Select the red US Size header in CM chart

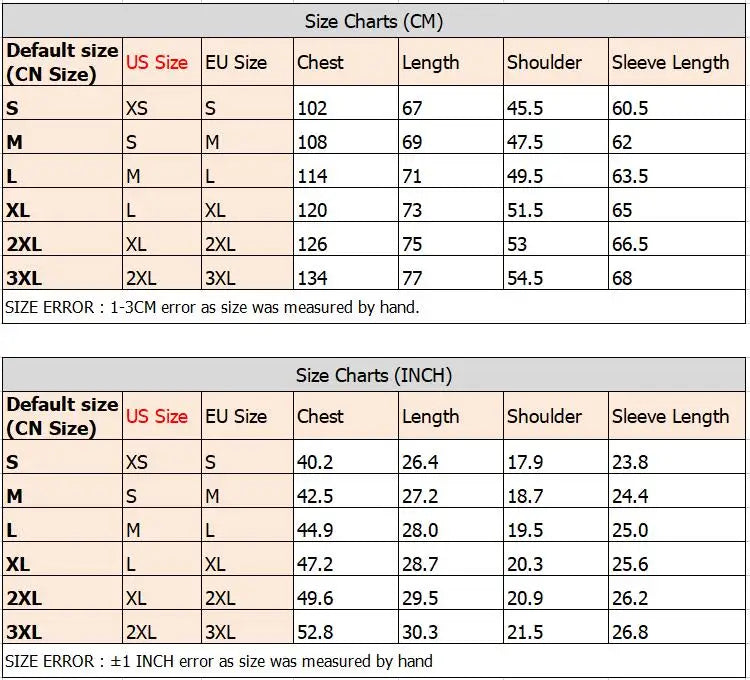[157, 62]
